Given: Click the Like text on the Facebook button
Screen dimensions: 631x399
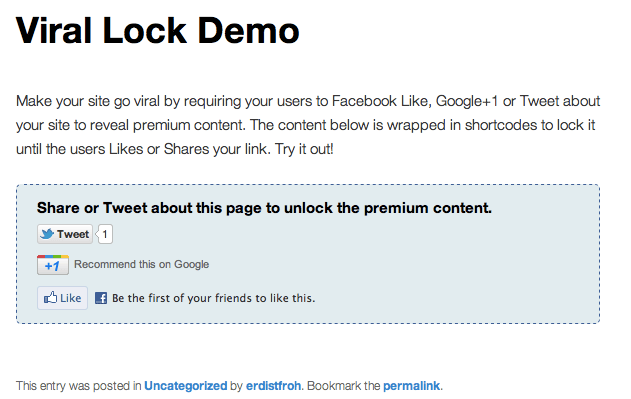Looking at the screenshot, I should coord(70,298).
